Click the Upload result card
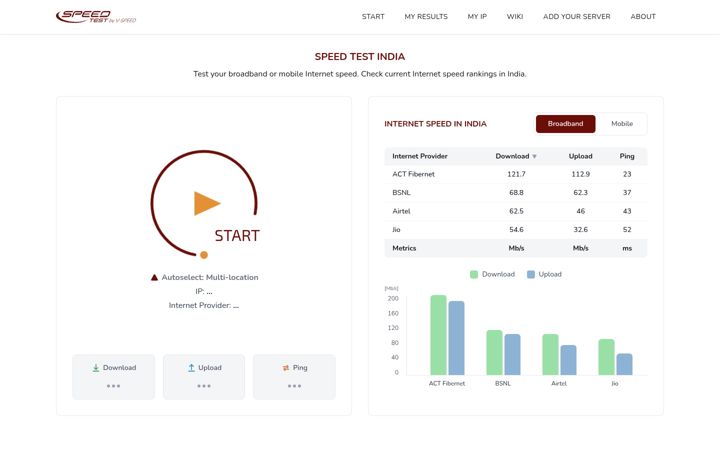 (x=204, y=377)
